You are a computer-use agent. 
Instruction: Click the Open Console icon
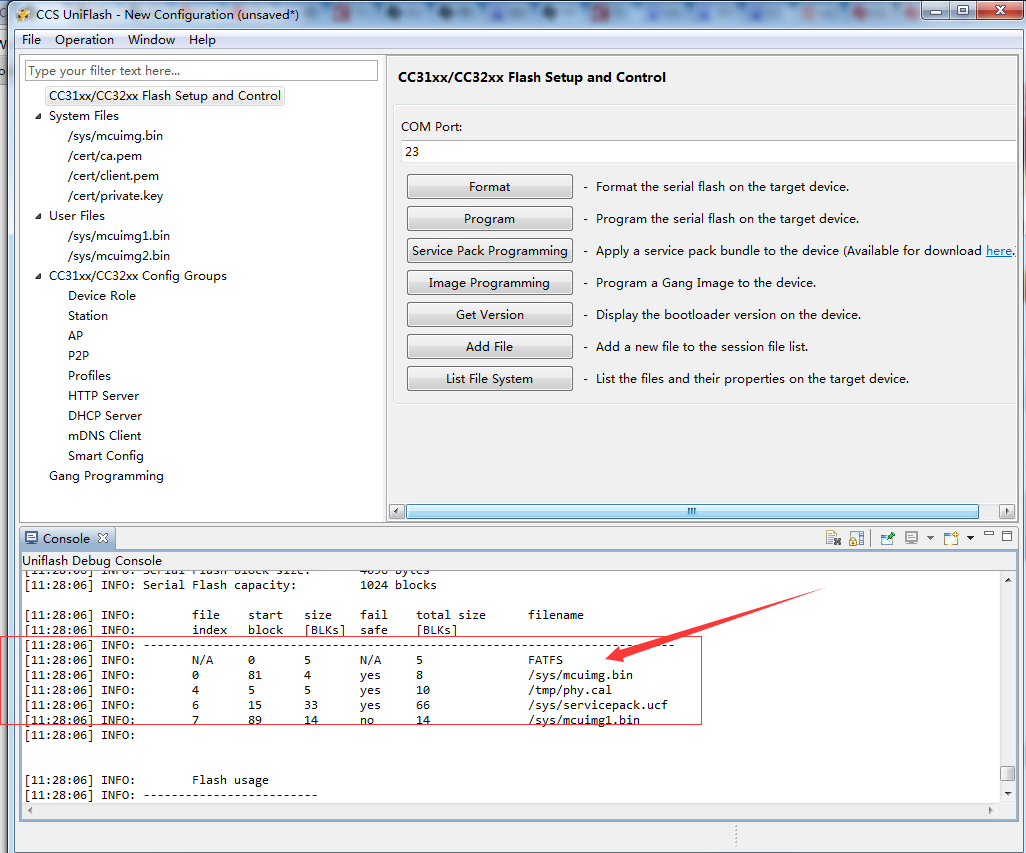[x=951, y=538]
